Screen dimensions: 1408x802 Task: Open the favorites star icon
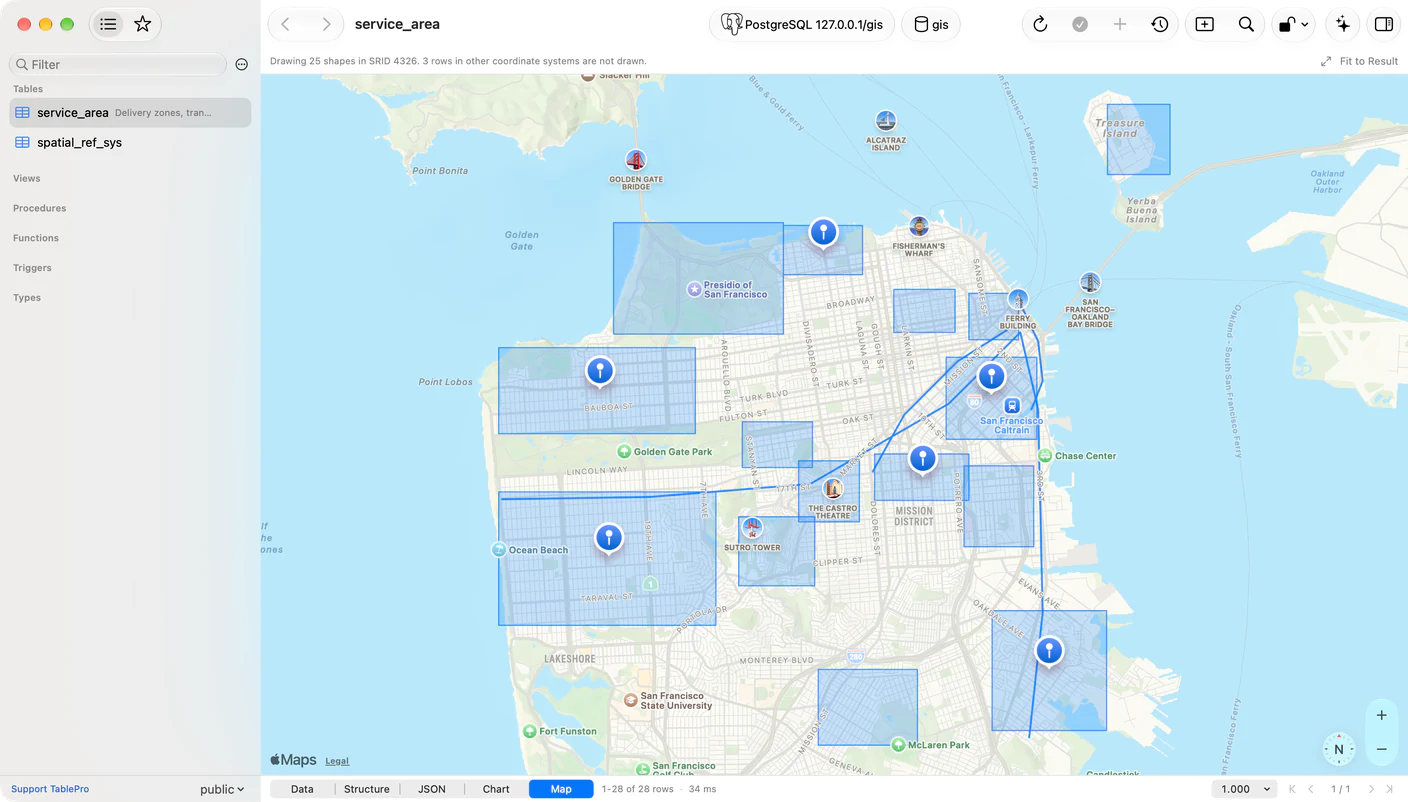pos(143,24)
